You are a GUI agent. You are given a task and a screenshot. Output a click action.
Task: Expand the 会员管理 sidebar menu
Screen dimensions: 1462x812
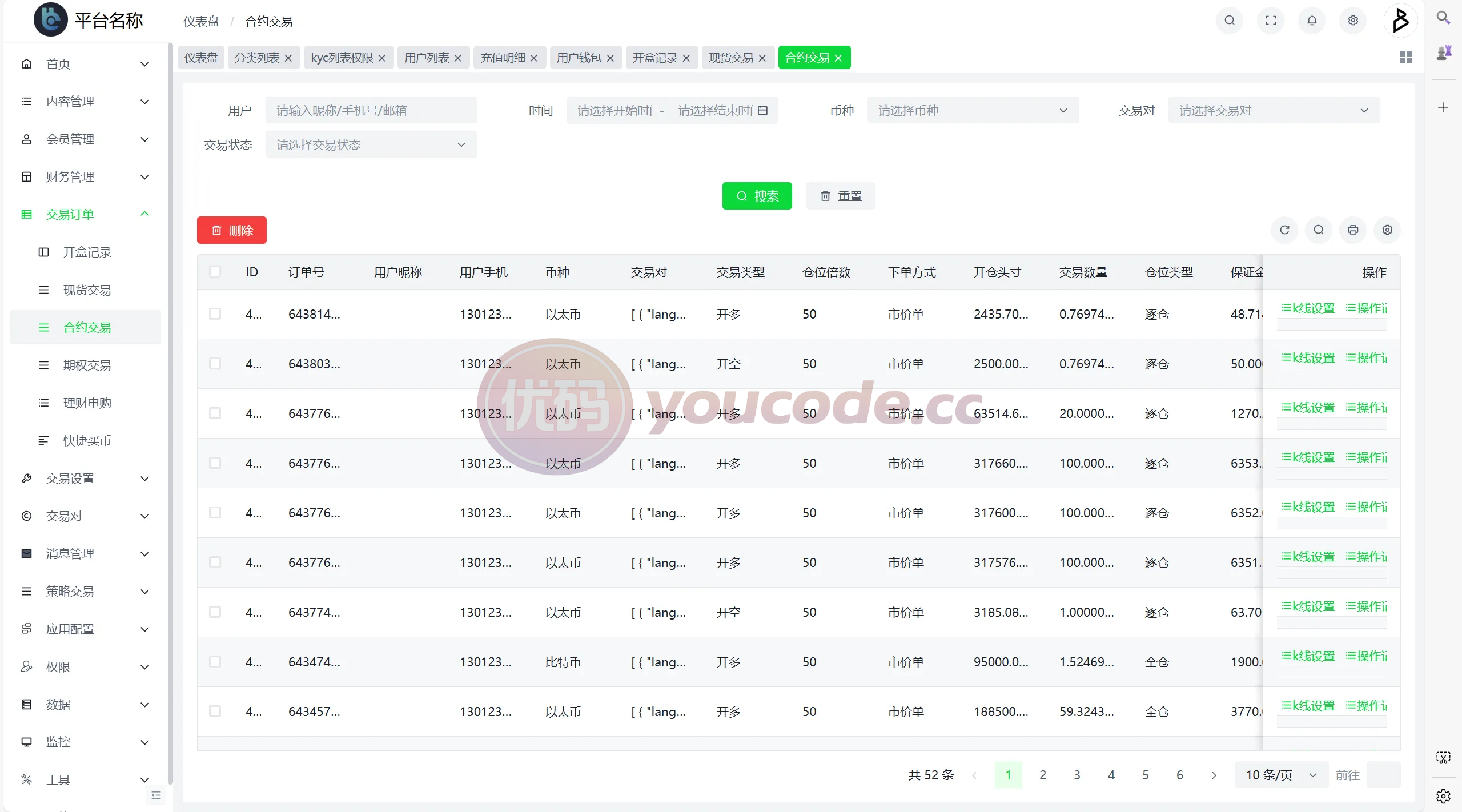coord(86,139)
